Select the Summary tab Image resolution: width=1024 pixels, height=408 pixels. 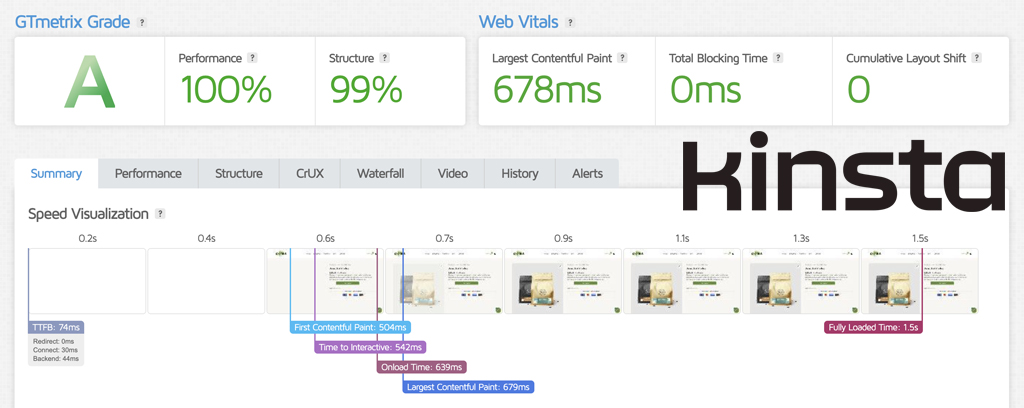click(56, 174)
